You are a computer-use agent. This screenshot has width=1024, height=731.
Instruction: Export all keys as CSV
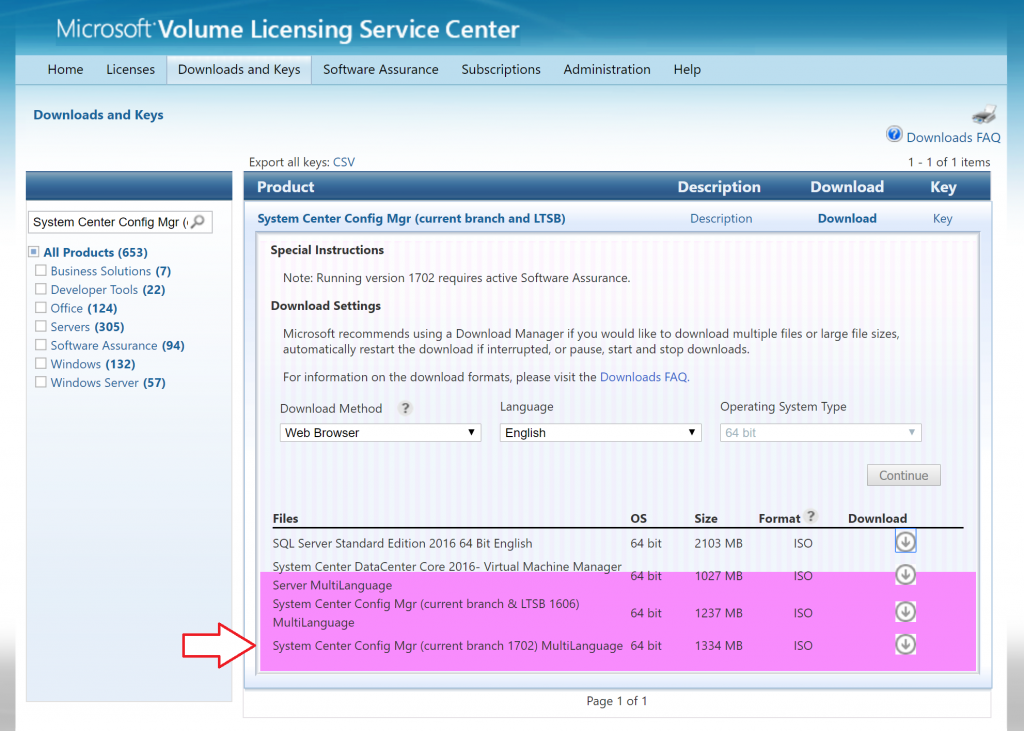point(344,162)
